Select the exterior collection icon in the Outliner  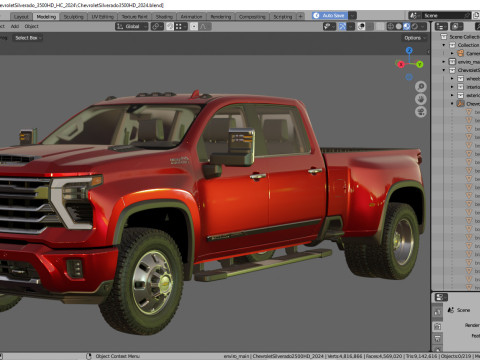[460, 95]
